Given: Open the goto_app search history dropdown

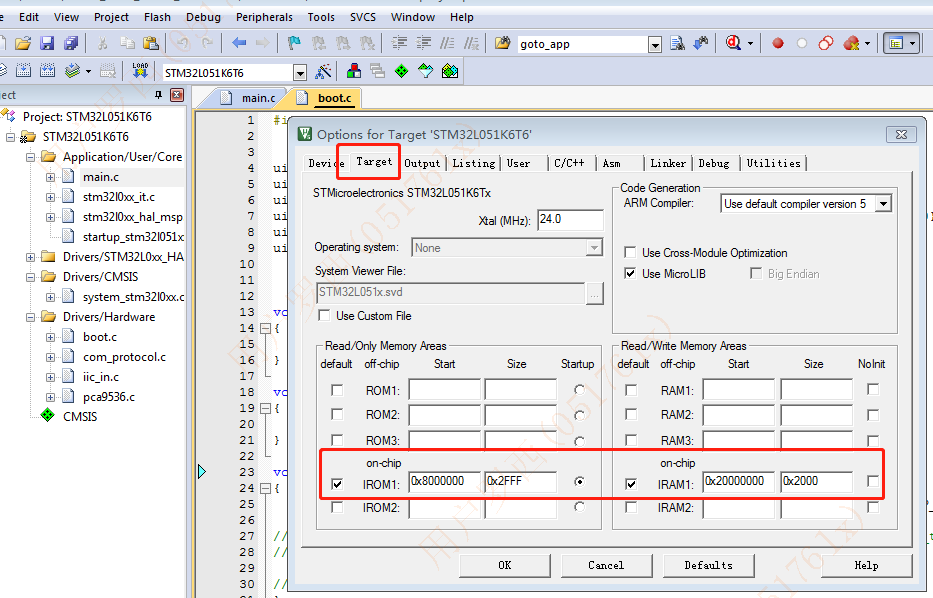Looking at the screenshot, I should click(x=655, y=45).
